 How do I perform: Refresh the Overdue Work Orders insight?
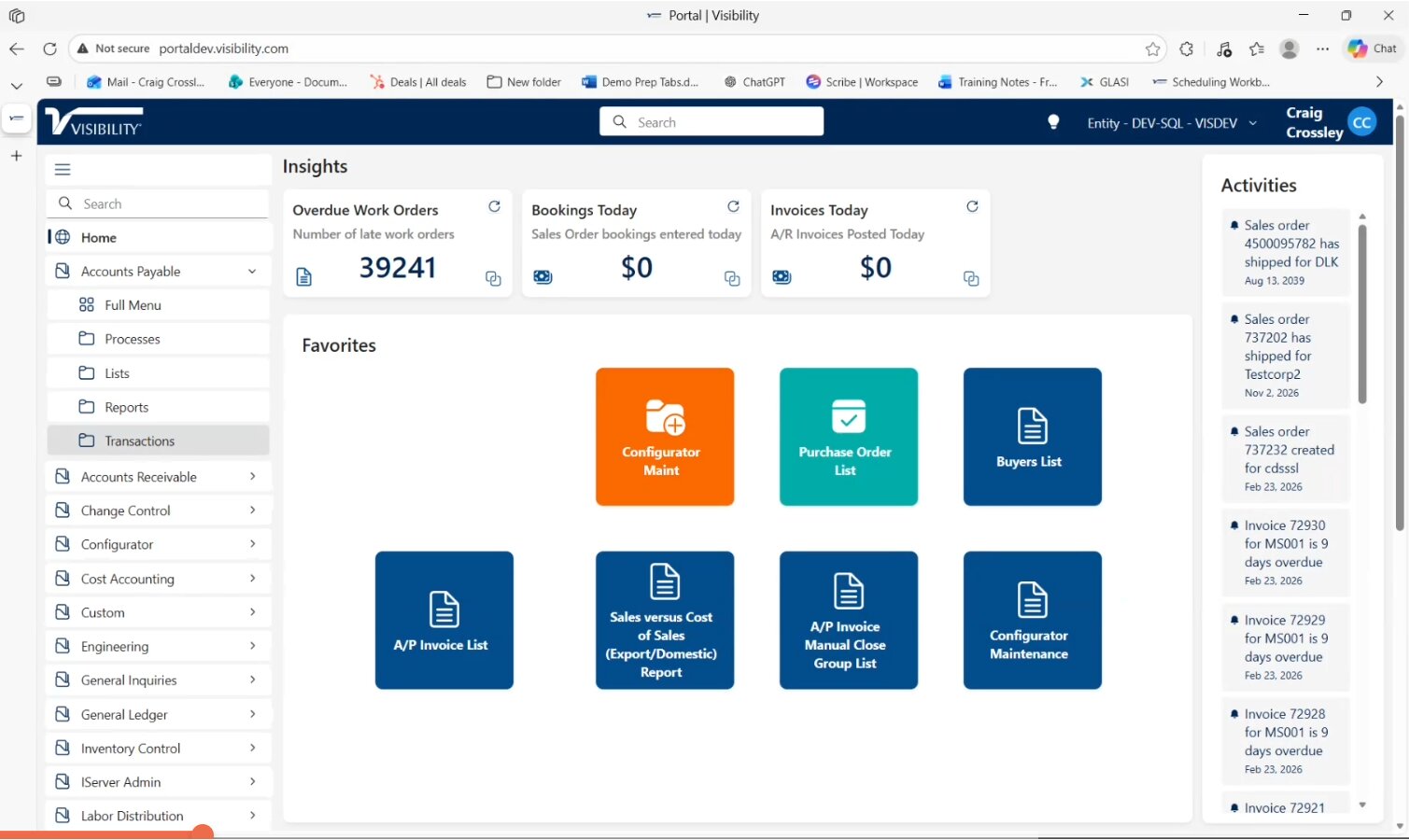(494, 206)
